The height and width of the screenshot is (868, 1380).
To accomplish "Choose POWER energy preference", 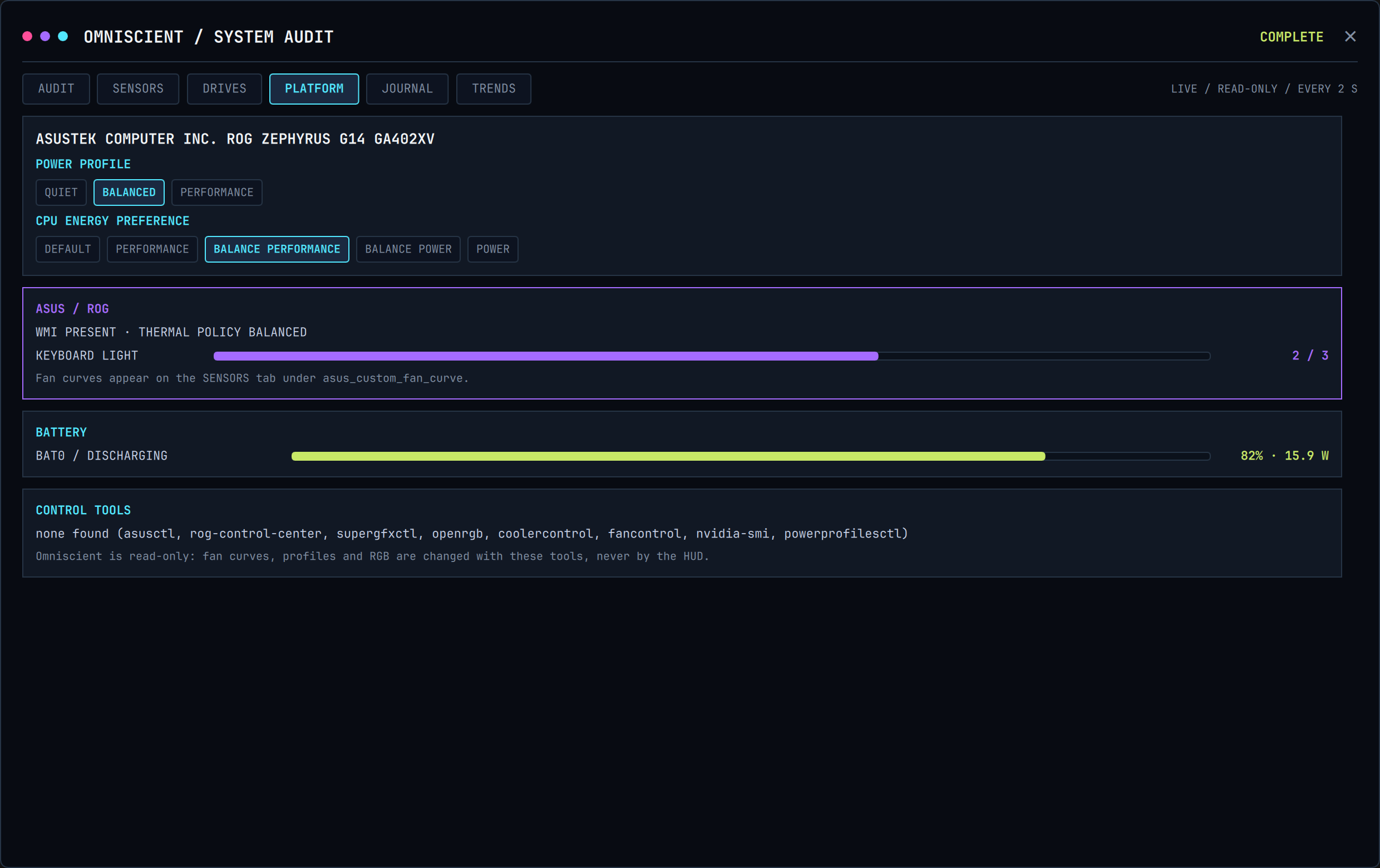I will (x=493, y=249).
